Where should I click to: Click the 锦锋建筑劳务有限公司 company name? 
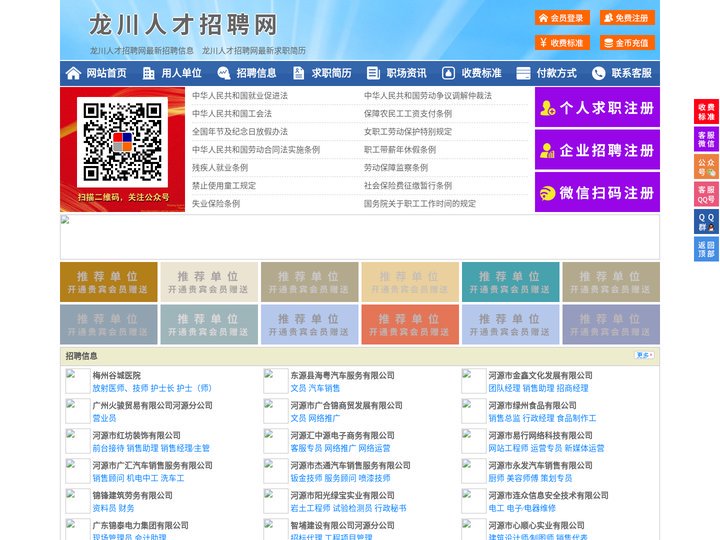coord(133,495)
